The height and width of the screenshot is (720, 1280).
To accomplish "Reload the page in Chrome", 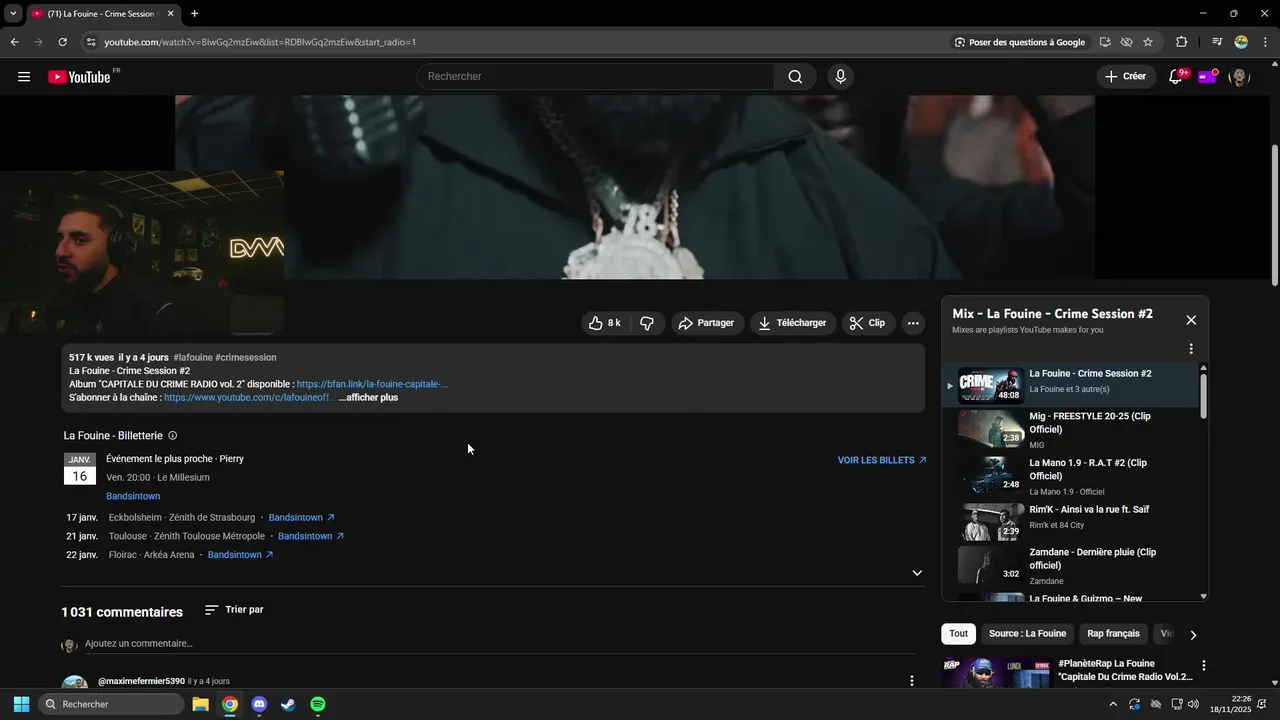I will point(62,42).
